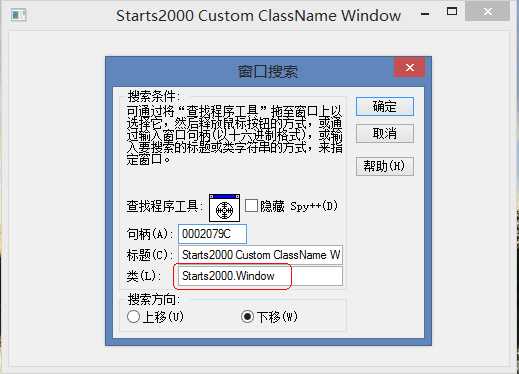Click the 帮助(H) button
The height and width of the screenshot is (374, 519).
coord(385,166)
